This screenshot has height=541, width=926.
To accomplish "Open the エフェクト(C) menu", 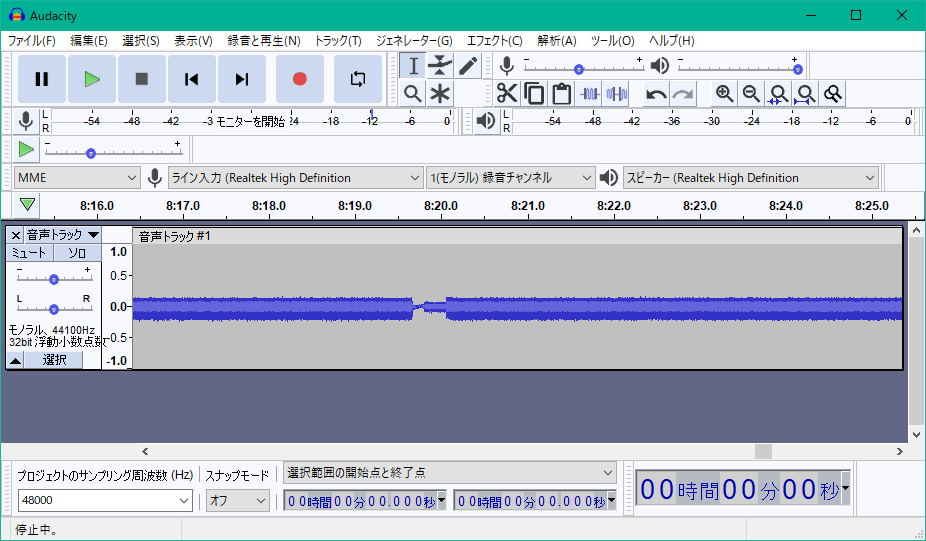I will tap(495, 41).
